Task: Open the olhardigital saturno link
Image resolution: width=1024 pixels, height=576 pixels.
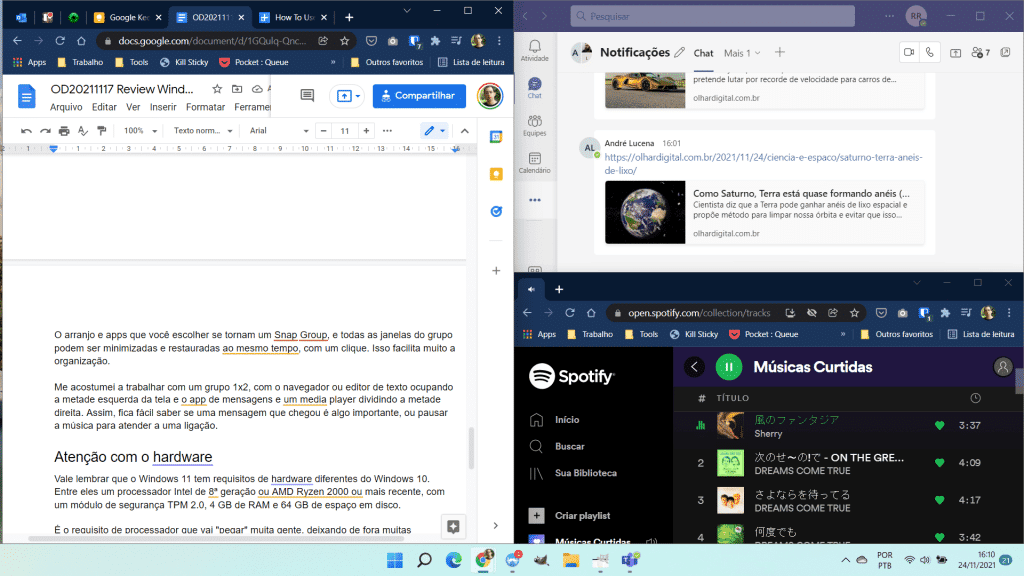Action: [x=763, y=164]
